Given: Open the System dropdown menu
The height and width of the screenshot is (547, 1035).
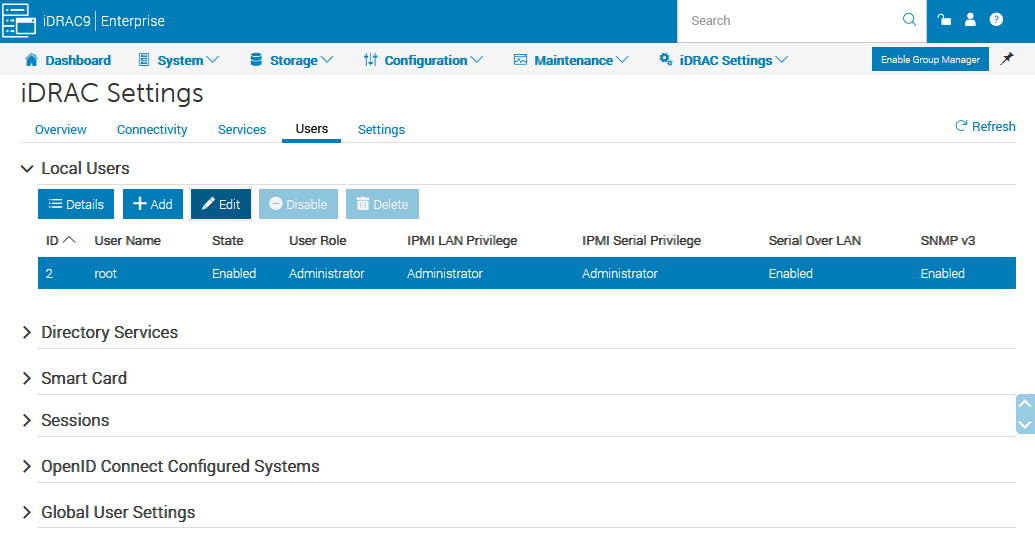Looking at the screenshot, I should tap(179, 60).
